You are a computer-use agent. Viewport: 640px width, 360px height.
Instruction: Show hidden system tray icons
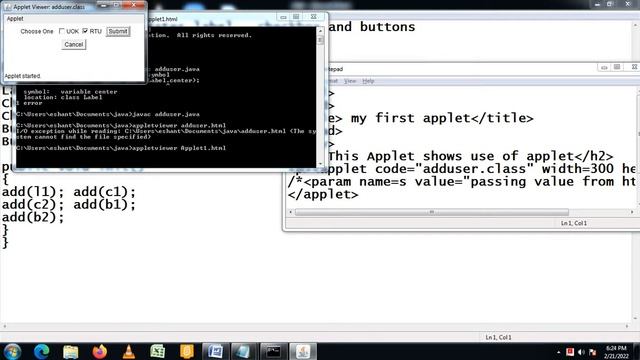(558, 352)
